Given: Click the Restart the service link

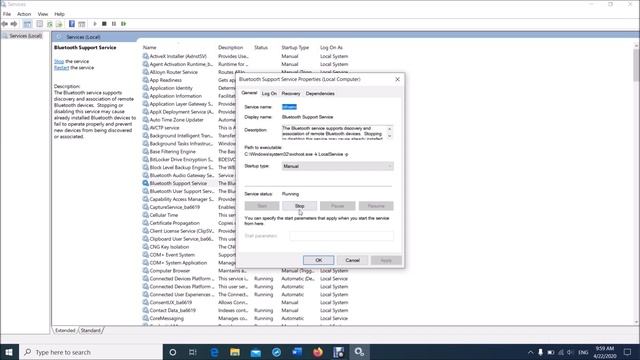Looking at the screenshot, I should coord(61,68).
